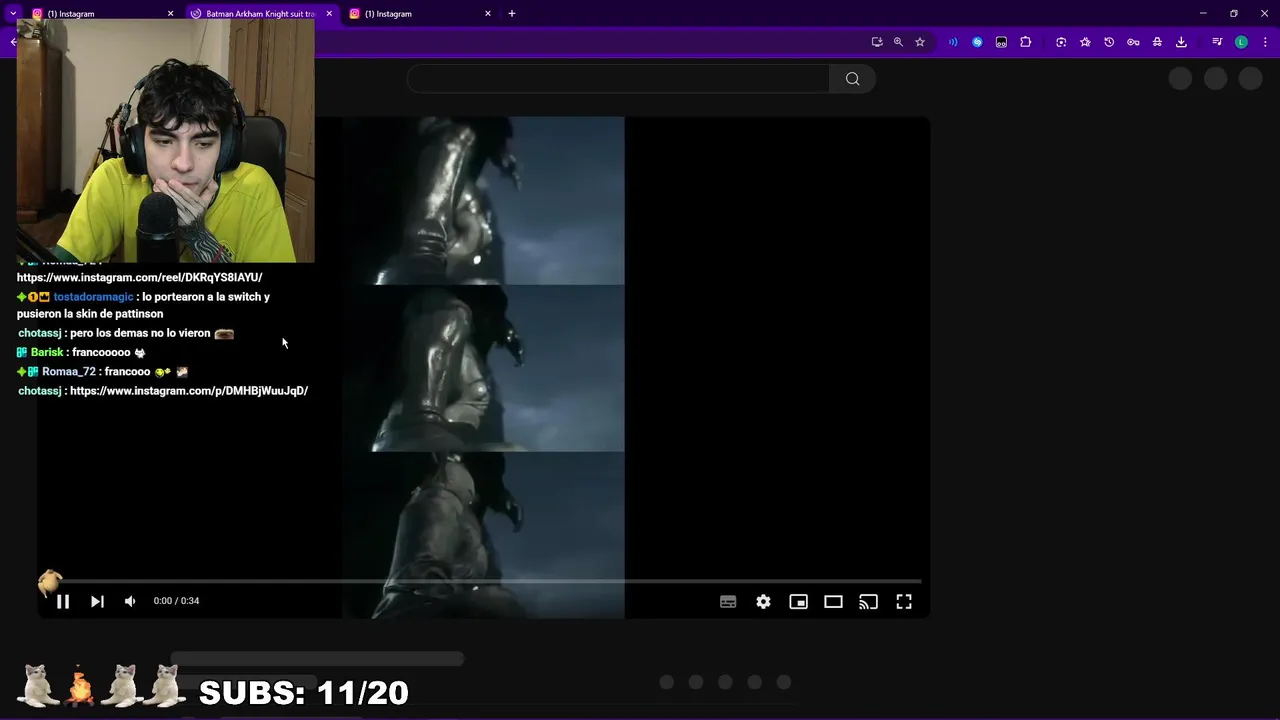The width and height of the screenshot is (1280, 720).
Task: Open the browsing history icon
Action: point(1109,42)
